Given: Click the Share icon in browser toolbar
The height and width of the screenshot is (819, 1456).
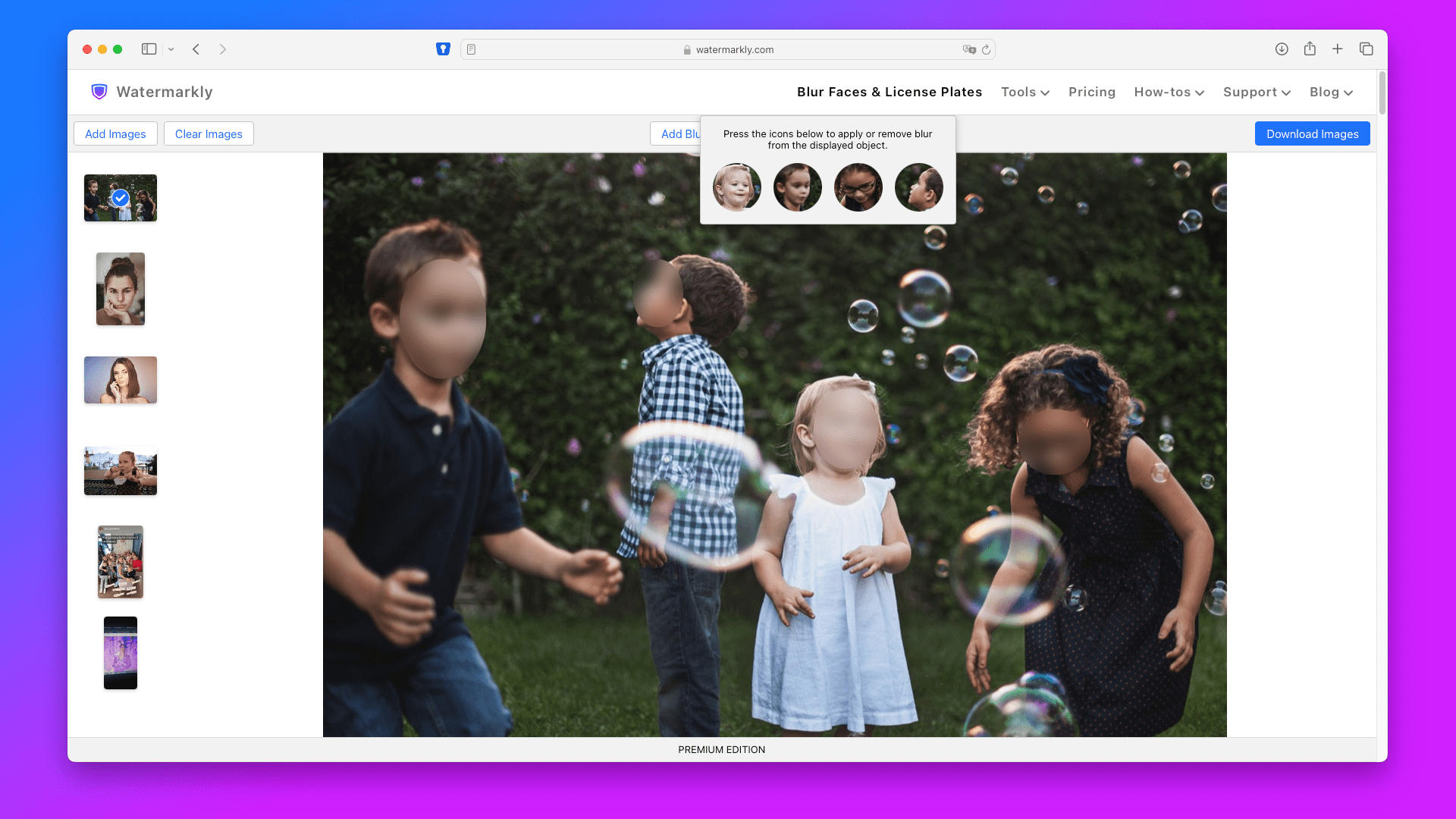Looking at the screenshot, I should (1310, 49).
